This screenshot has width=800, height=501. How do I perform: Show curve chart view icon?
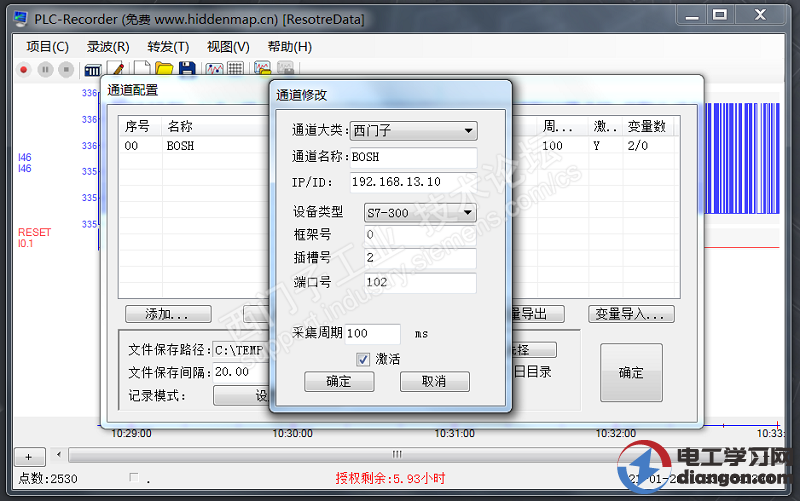pos(214,68)
